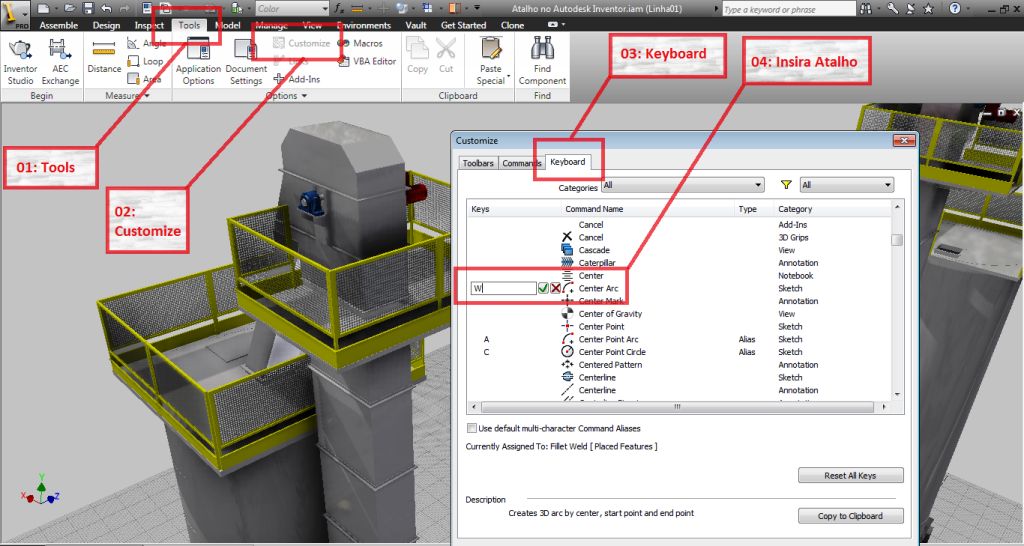The height and width of the screenshot is (546, 1024).
Task: Cancel the shortcut entry with the red X
Action: click(x=555, y=288)
